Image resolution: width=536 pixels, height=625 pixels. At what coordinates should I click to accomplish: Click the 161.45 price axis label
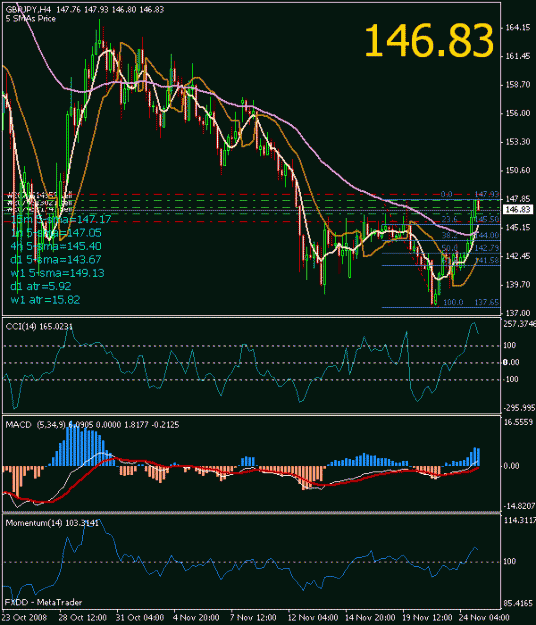click(x=518, y=56)
